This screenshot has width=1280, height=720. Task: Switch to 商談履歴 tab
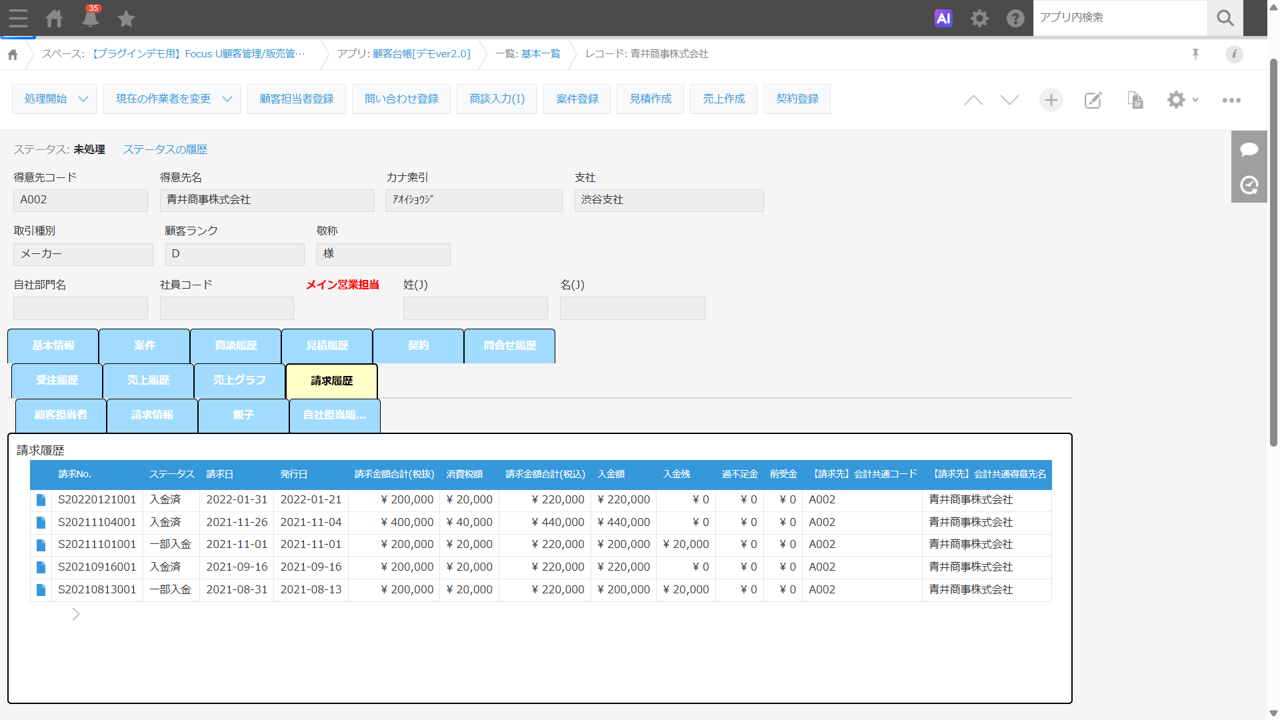[235, 346]
